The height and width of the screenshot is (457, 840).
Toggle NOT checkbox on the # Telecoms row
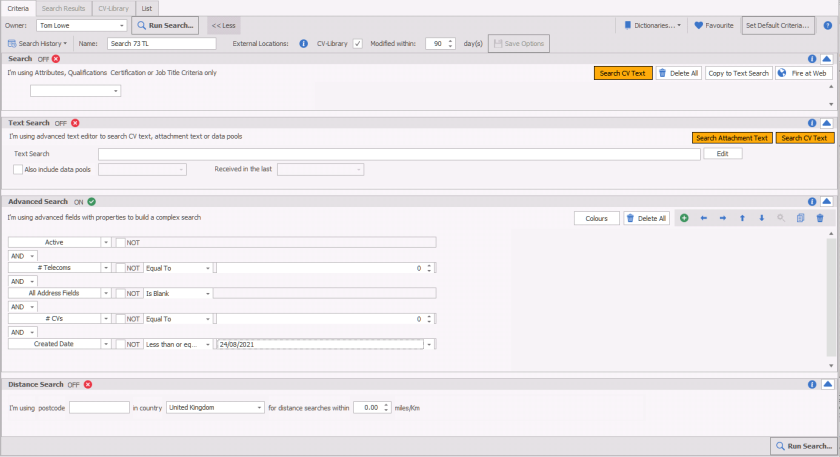pos(121,268)
